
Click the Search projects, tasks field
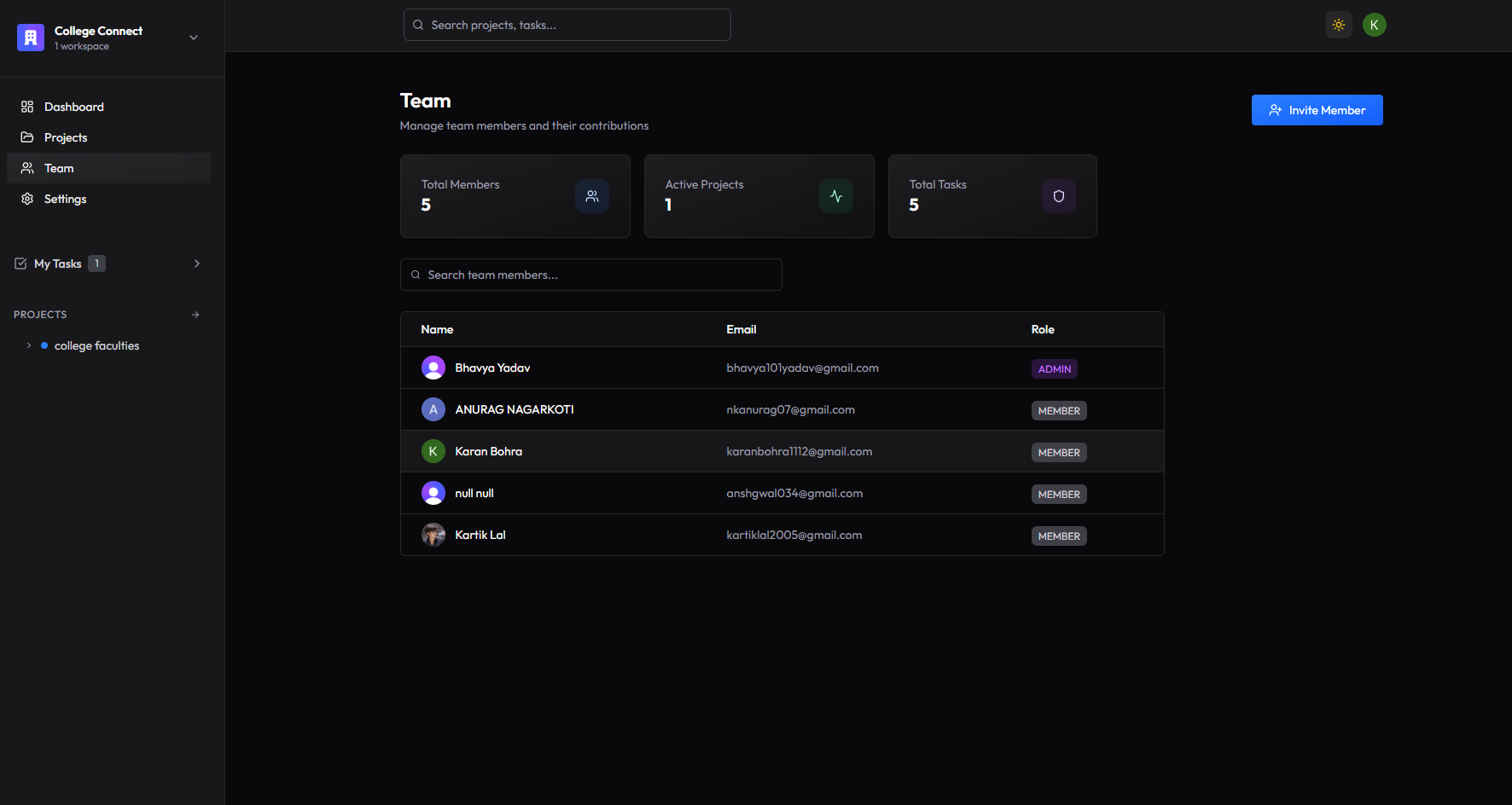pyautogui.click(x=567, y=25)
